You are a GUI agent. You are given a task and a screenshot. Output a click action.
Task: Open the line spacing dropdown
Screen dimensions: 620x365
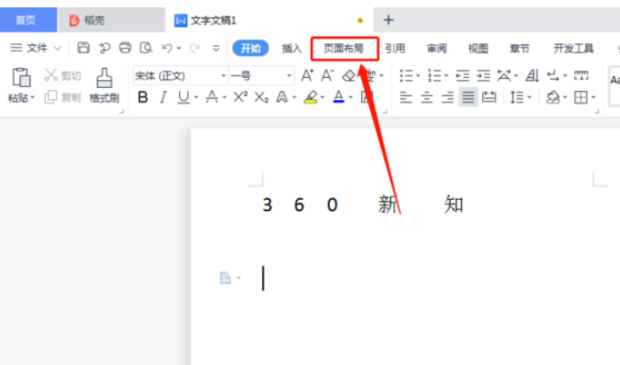529,97
